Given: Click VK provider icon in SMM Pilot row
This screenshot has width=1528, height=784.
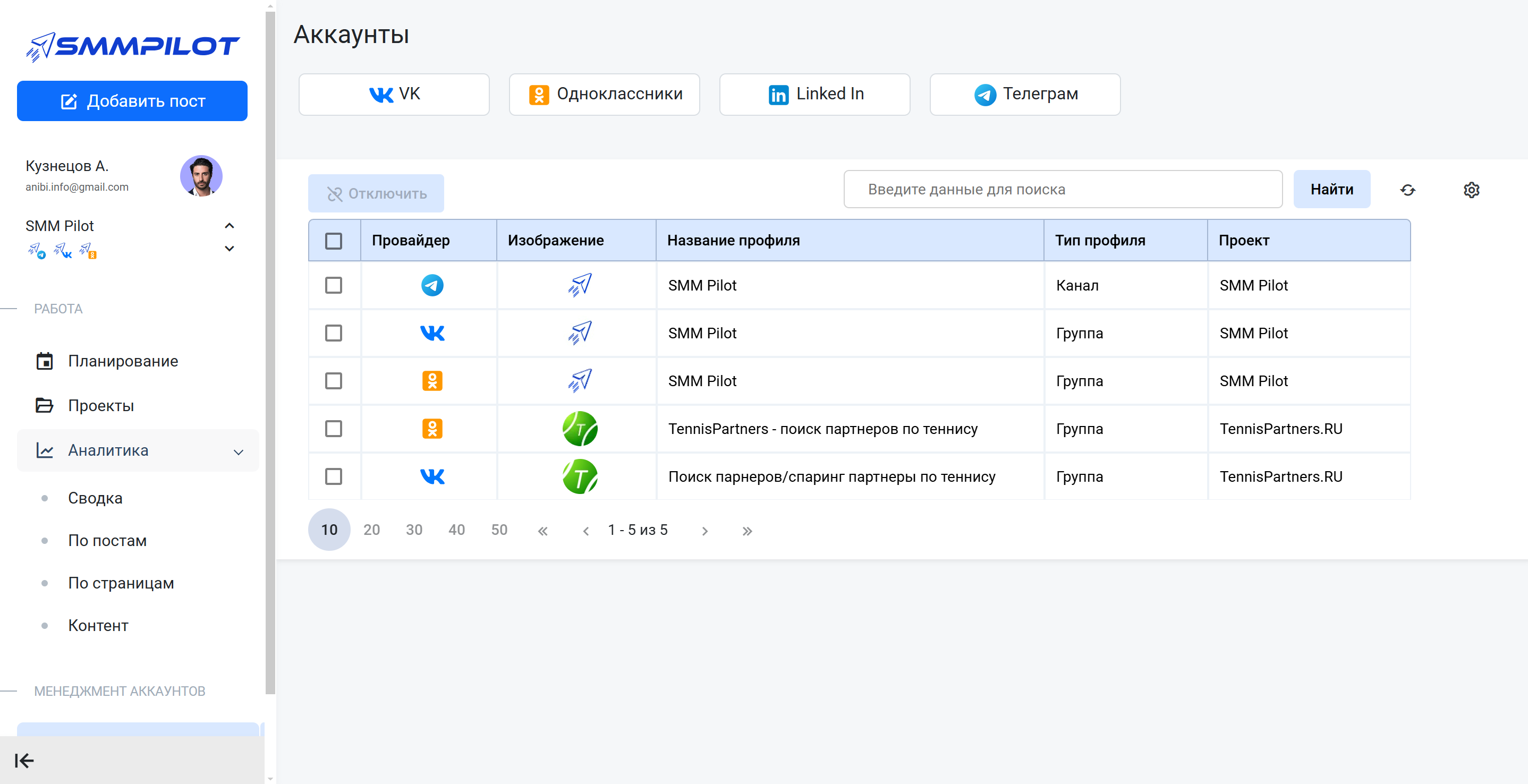Looking at the screenshot, I should coord(432,333).
